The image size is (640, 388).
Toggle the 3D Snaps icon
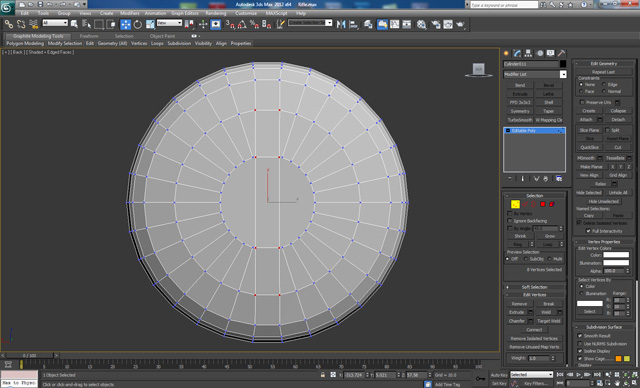[x=230, y=24]
